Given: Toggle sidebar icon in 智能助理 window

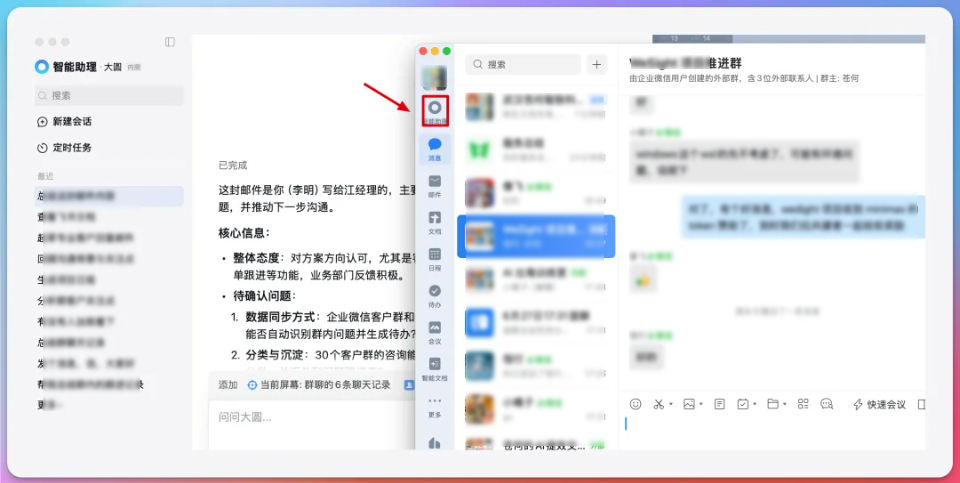Looking at the screenshot, I should click(170, 42).
